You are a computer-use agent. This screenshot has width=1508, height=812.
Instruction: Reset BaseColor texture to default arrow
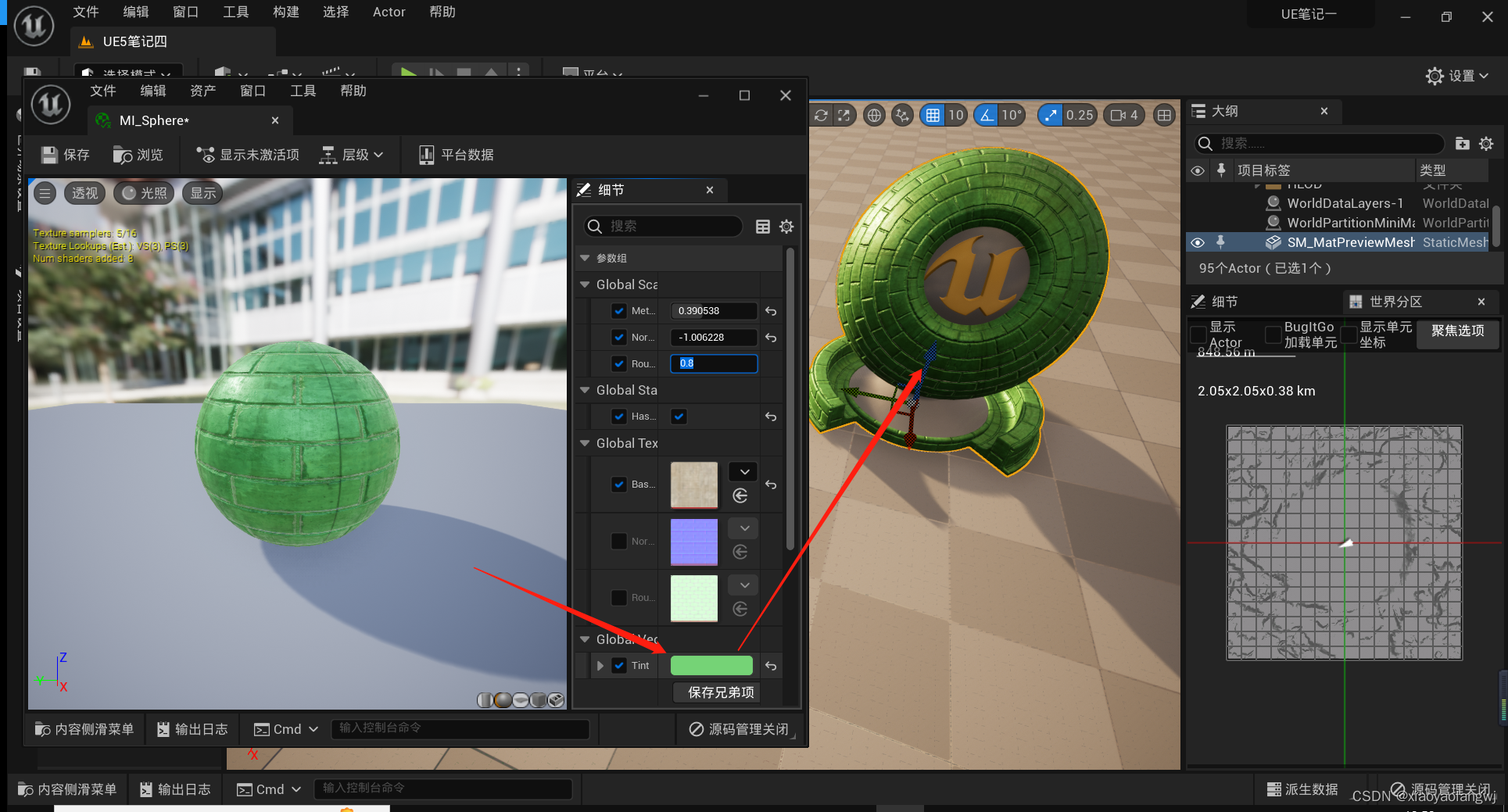[771, 485]
